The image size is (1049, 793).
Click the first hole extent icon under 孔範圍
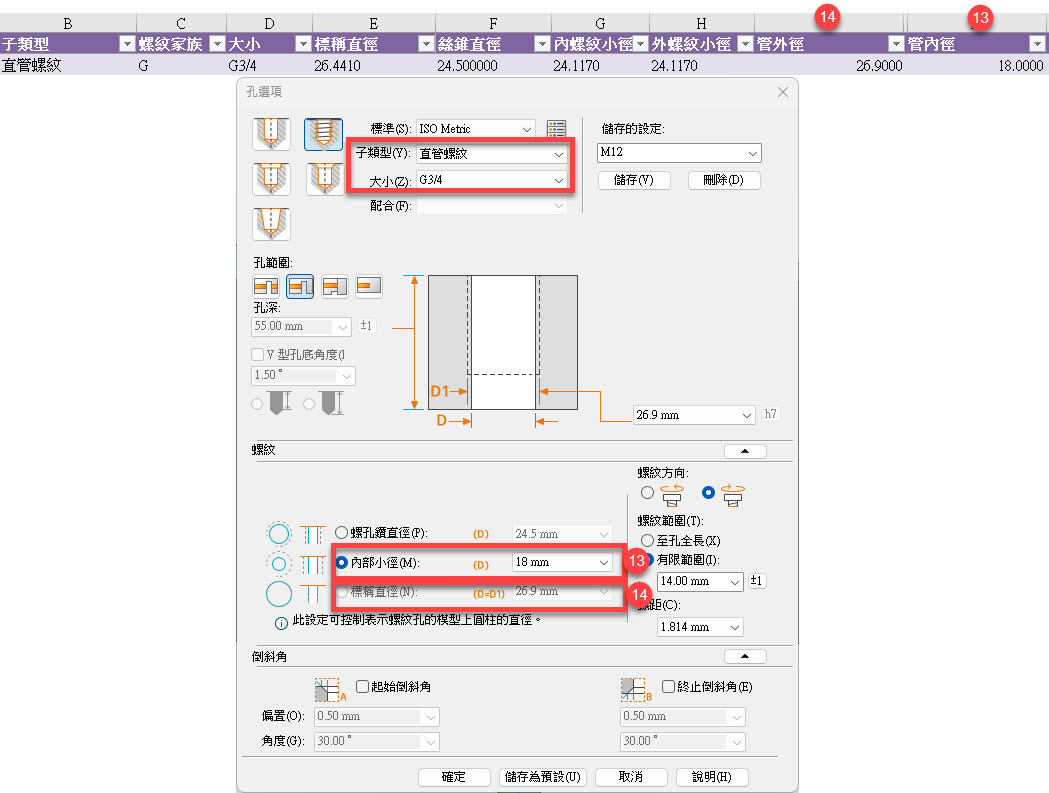(x=266, y=287)
